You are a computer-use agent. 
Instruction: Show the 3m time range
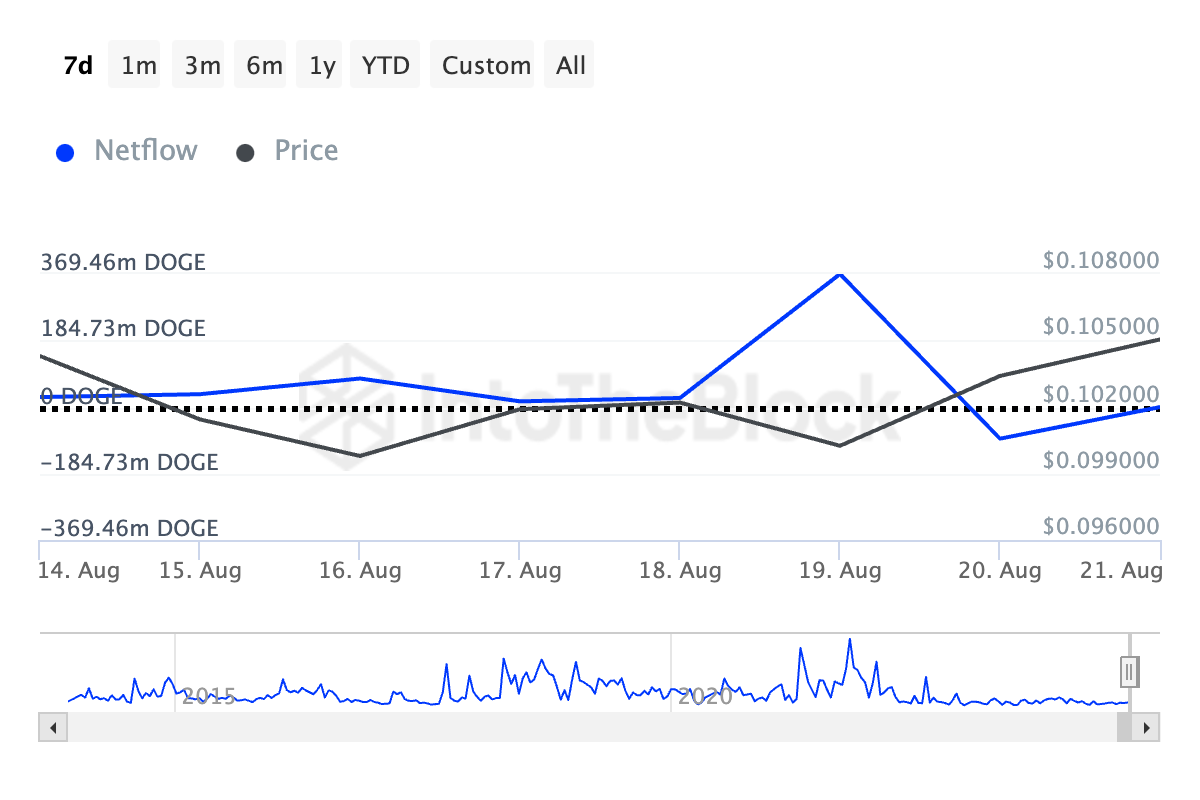(202, 66)
